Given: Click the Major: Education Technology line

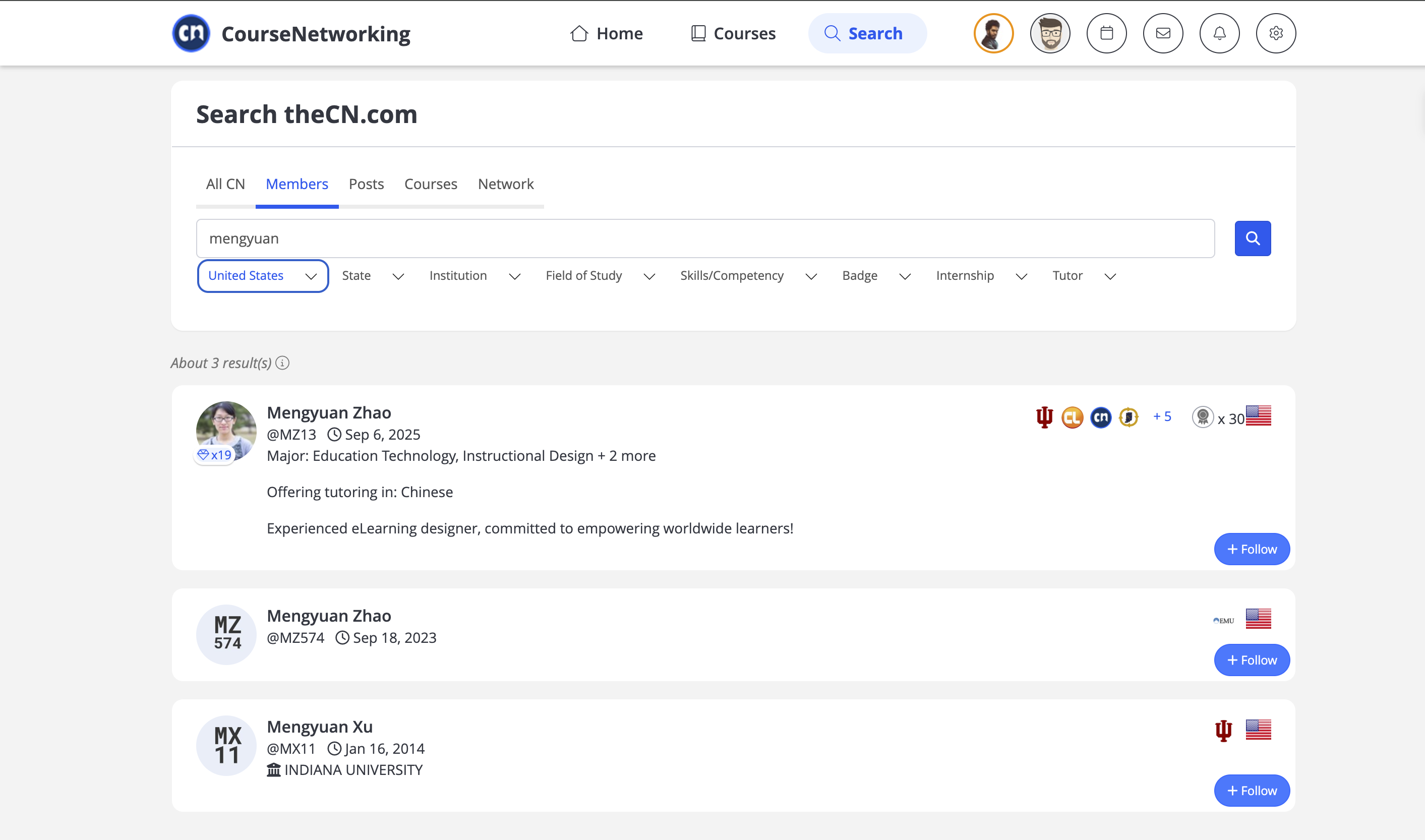Looking at the screenshot, I should pyautogui.click(x=461, y=456).
